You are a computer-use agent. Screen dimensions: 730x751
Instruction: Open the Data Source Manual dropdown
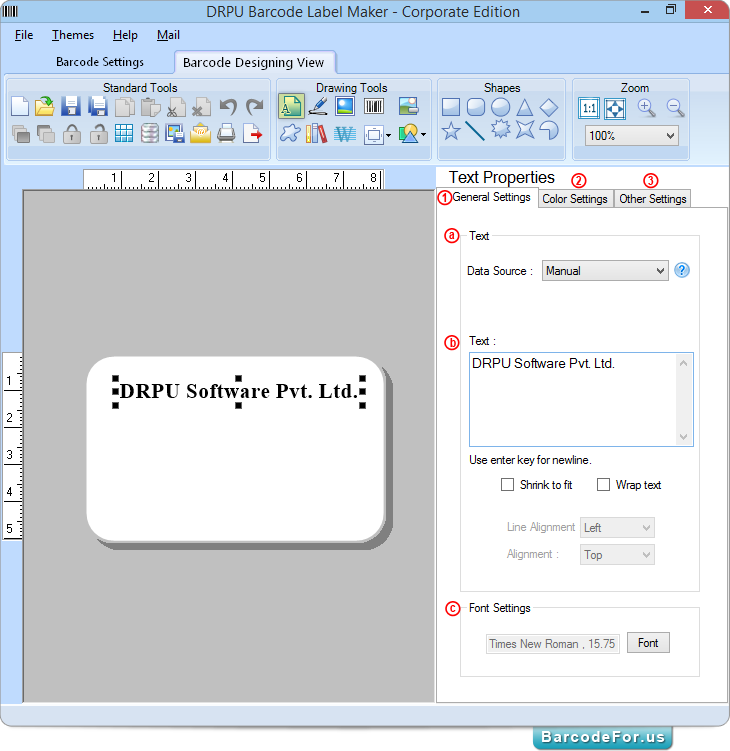tap(605, 271)
